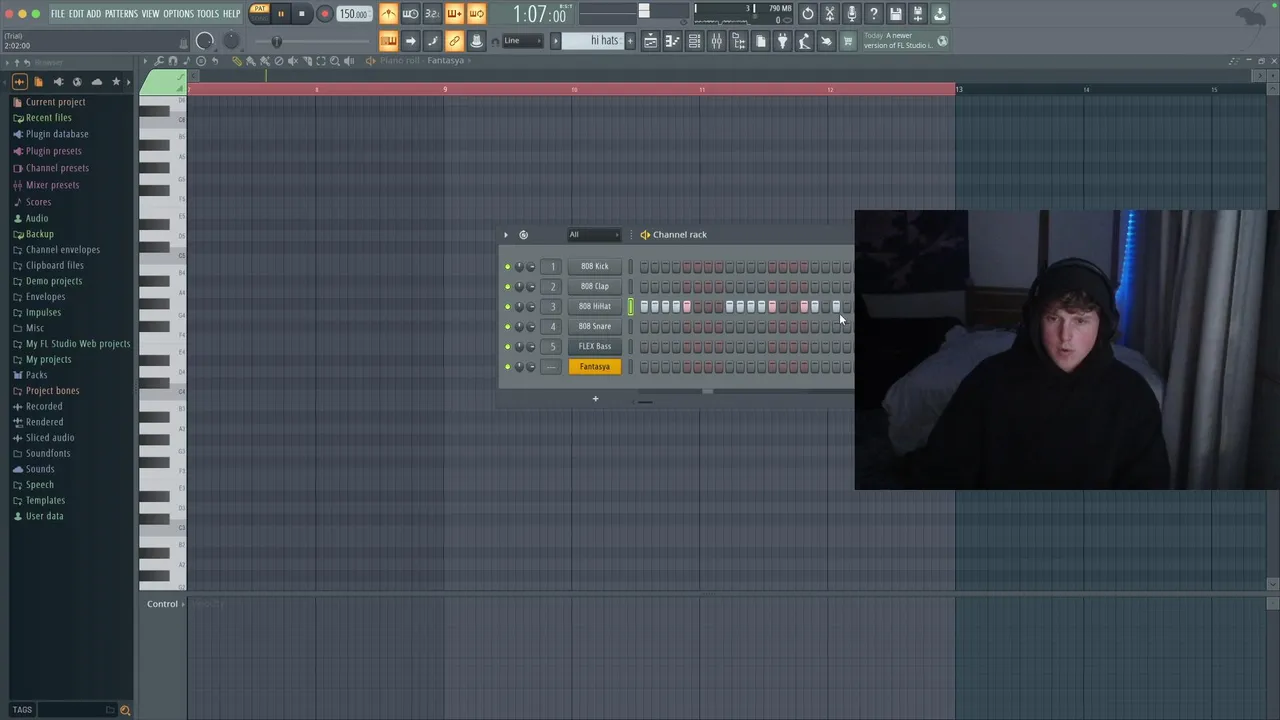
Task: Open the FILE menu
Action: pos(58,14)
